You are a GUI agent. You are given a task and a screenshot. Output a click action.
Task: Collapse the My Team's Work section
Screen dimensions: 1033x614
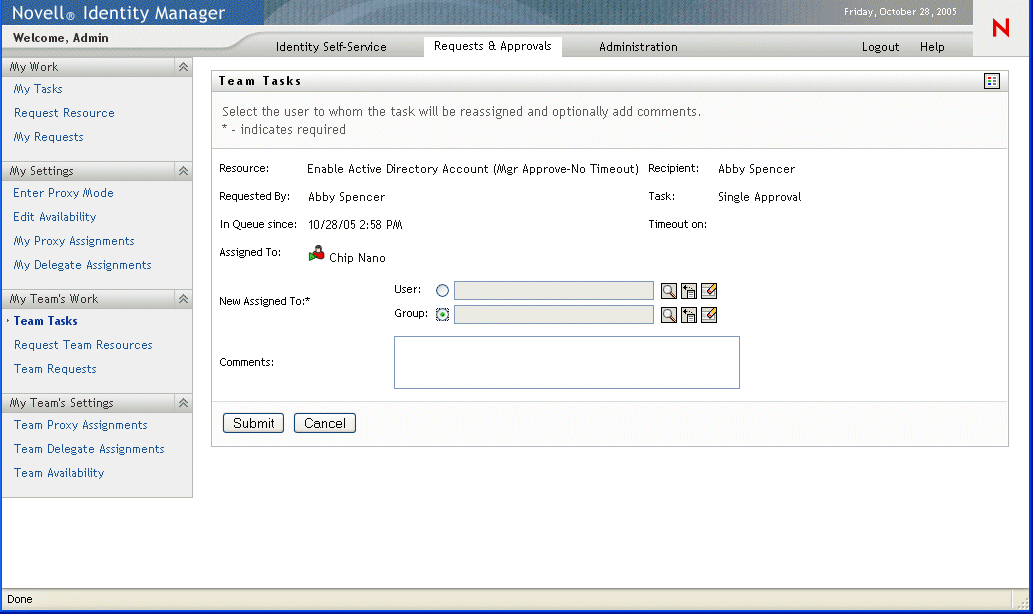point(183,299)
